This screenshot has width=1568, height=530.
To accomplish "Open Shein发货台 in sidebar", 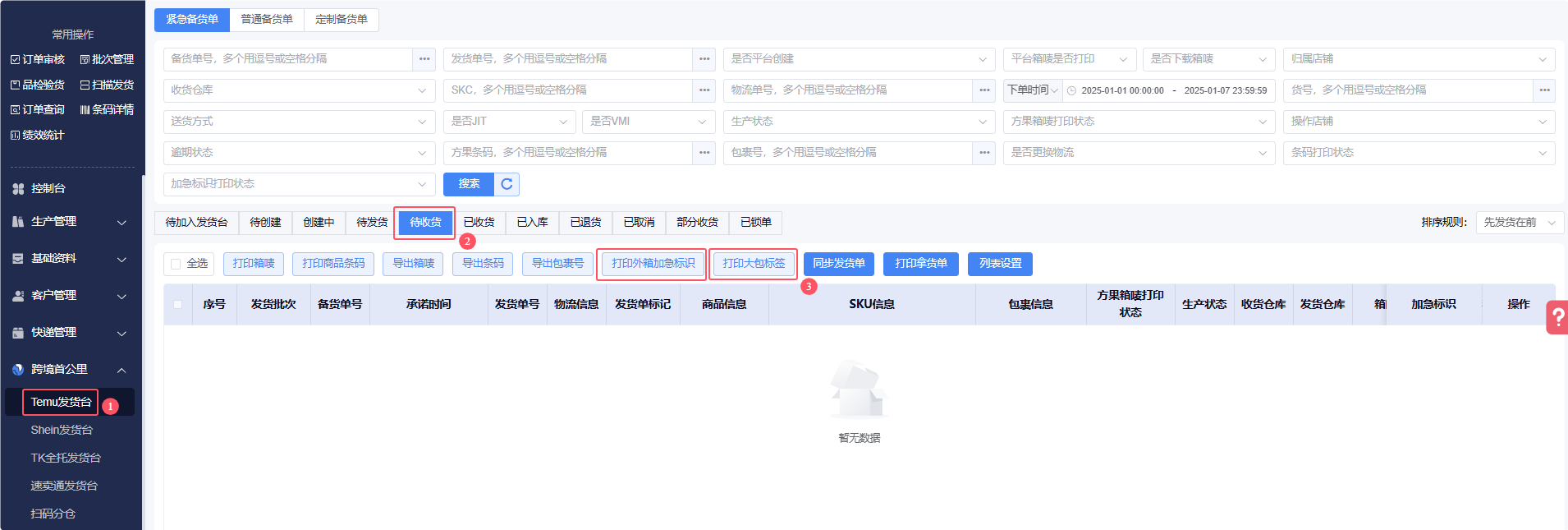I will [62, 430].
